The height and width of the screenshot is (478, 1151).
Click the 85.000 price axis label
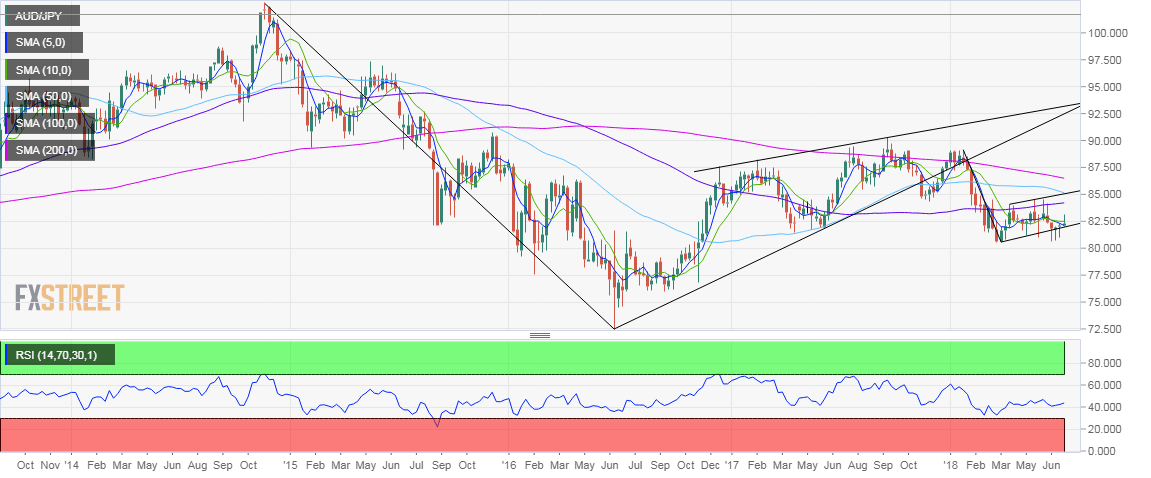1107,194
